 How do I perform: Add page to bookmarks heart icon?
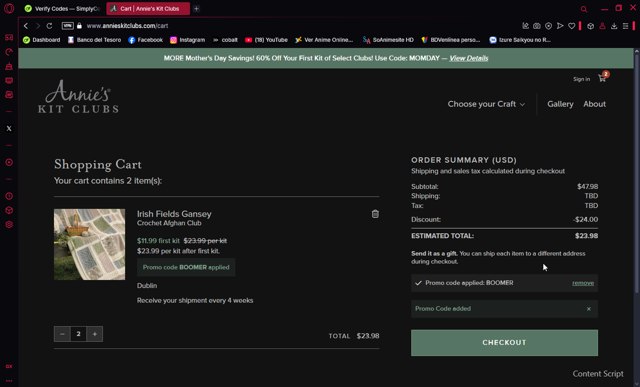coord(571,26)
